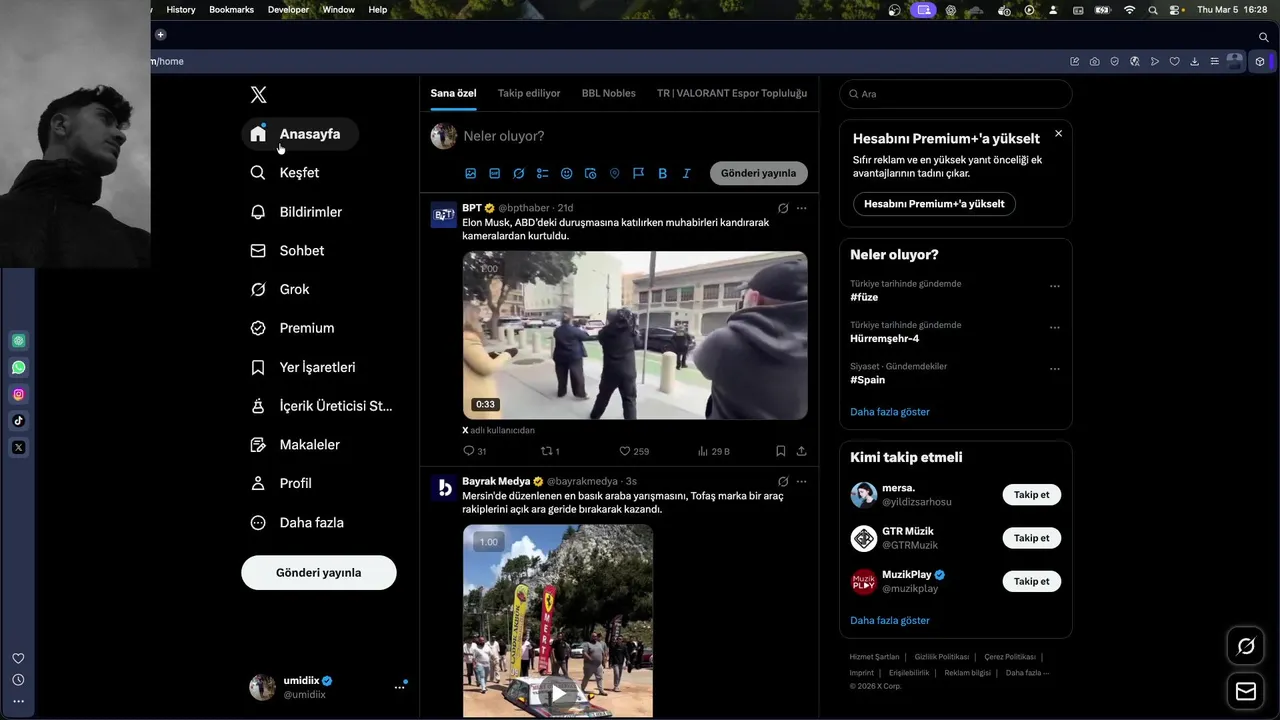Switch to BBL Nobles tab
This screenshot has height=720, width=1280.
(x=609, y=93)
